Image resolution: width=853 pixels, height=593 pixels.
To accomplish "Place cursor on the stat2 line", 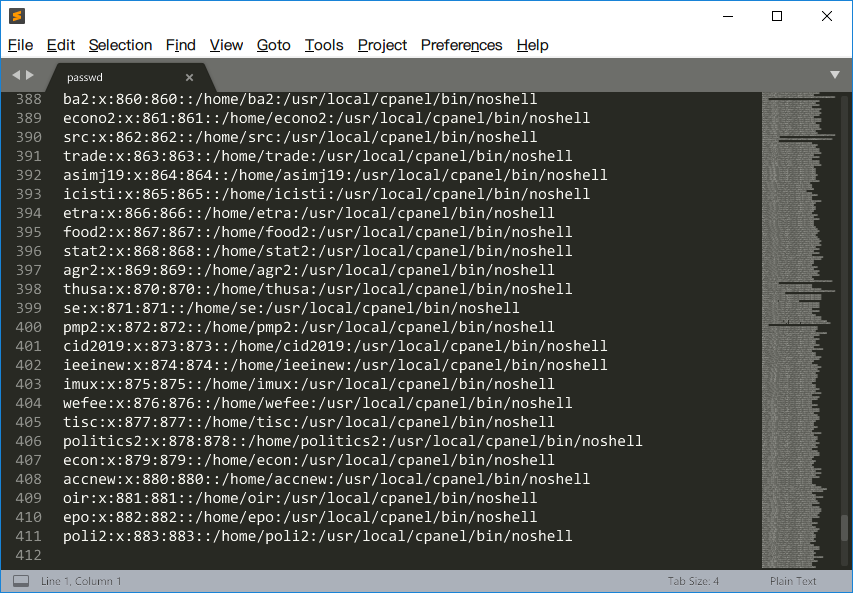I will 318,251.
